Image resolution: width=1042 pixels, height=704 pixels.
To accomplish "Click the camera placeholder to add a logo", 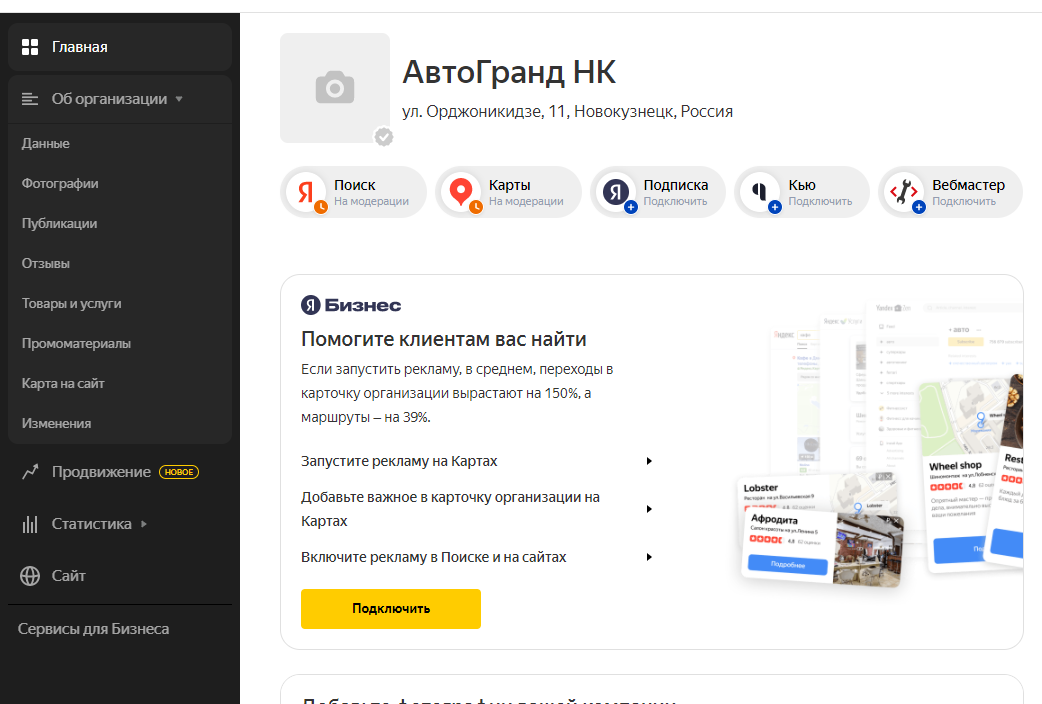I will point(335,88).
